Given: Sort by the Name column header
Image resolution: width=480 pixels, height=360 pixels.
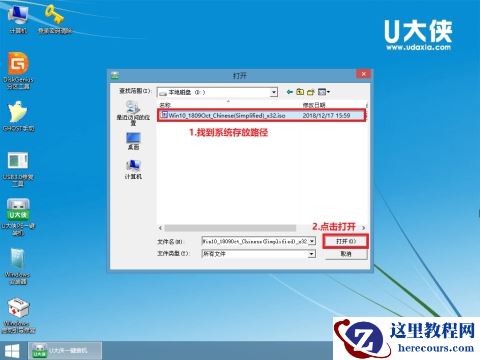Looking at the screenshot, I should (x=165, y=105).
